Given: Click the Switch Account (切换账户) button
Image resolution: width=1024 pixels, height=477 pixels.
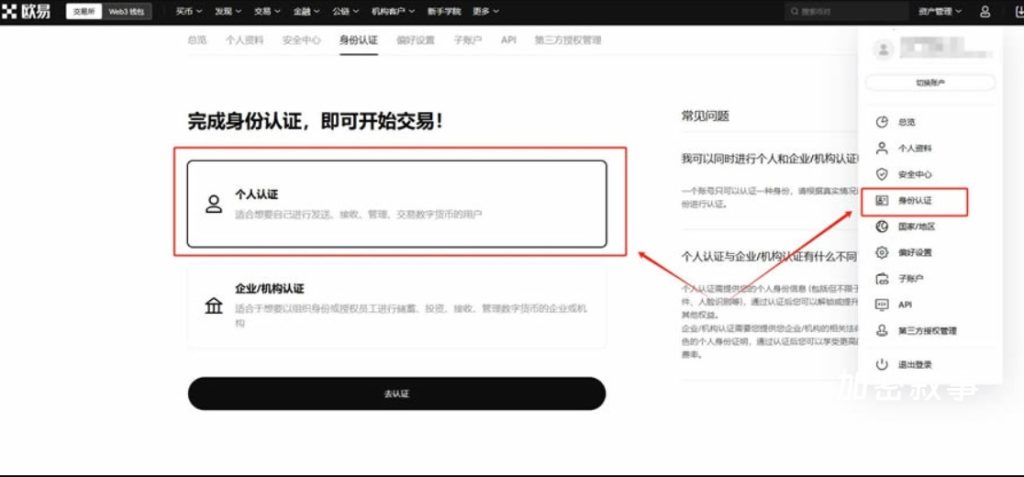Looking at the screenshot, I should (930, 83).
